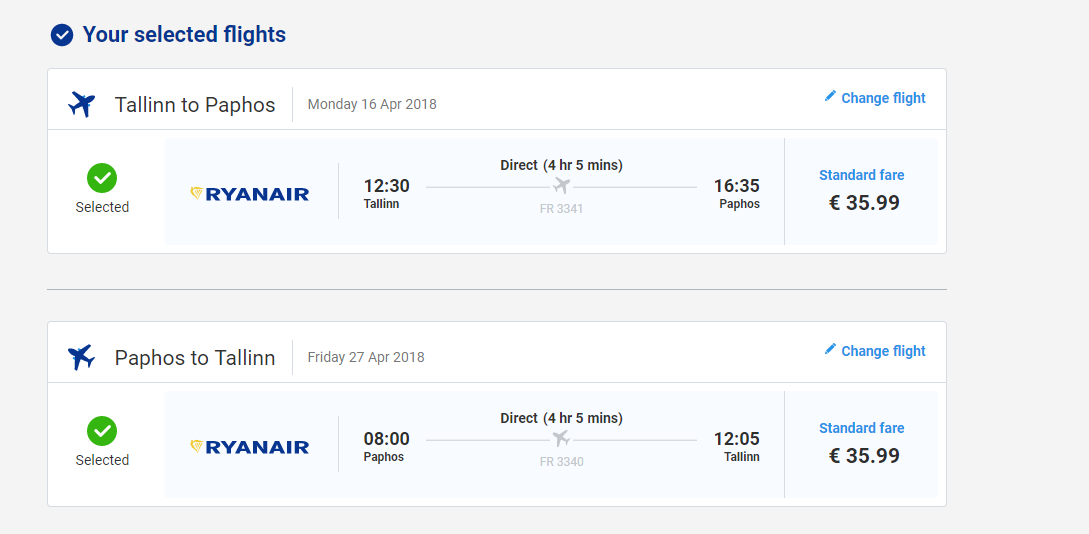Click the airplane icon beside Tallinn to Paphos
The width and height of the screenshot is (1089, 534).
point(81,105)
